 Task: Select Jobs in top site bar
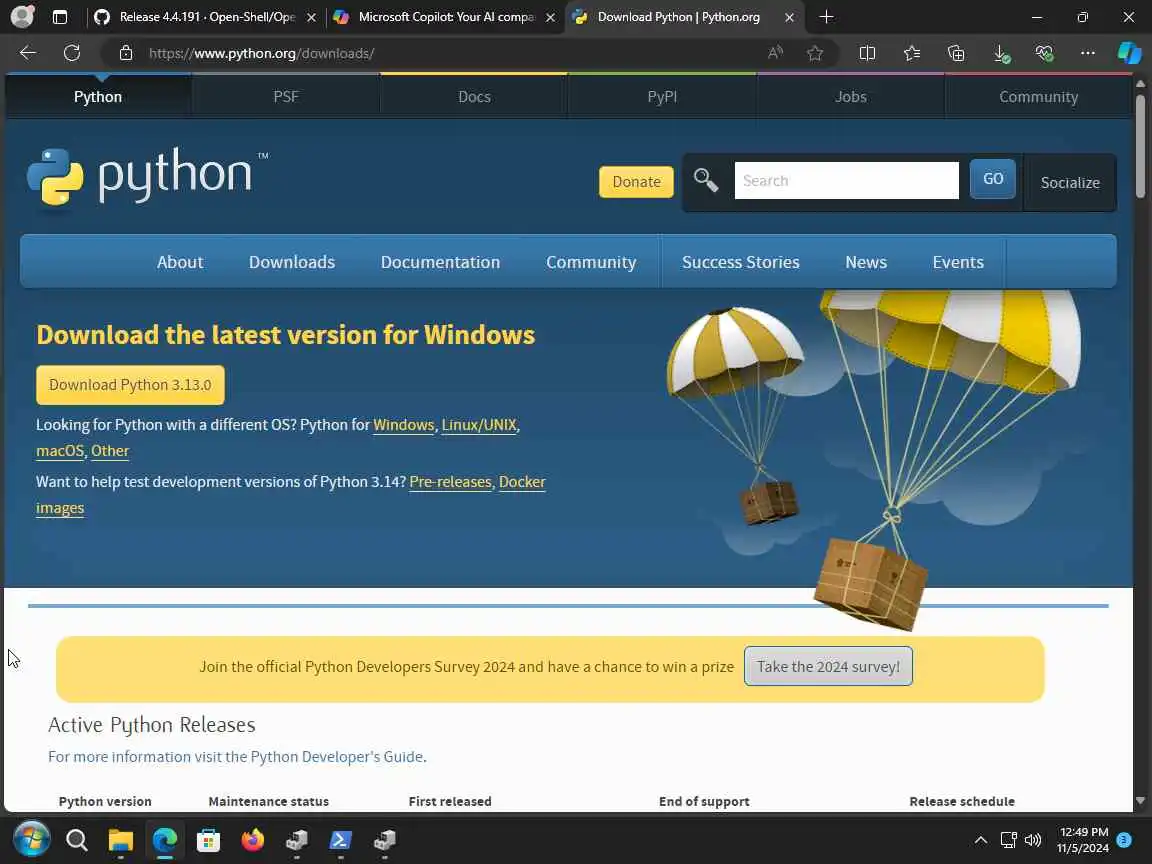(x=850, y=96)
